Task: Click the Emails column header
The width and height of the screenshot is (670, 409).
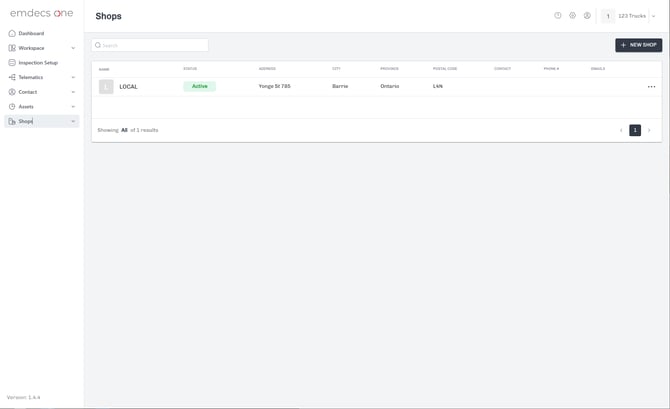Action: (598, 69)
